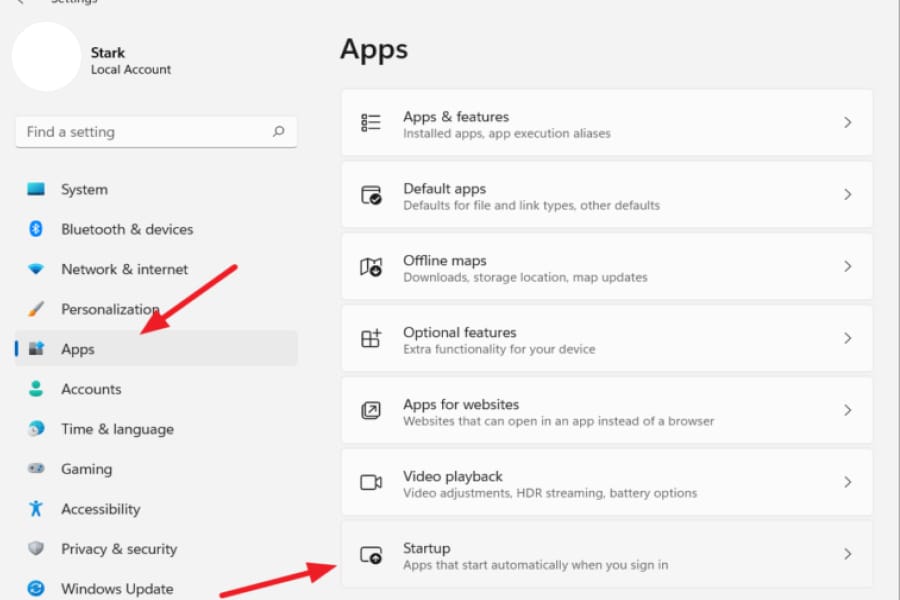Click the Stark account name

[107, 52]
